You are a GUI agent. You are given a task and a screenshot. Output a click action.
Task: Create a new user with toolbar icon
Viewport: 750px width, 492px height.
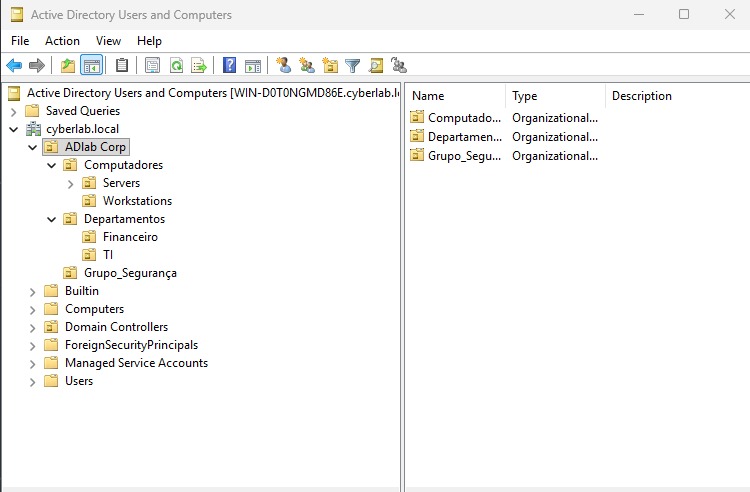[x=284, y=65]
